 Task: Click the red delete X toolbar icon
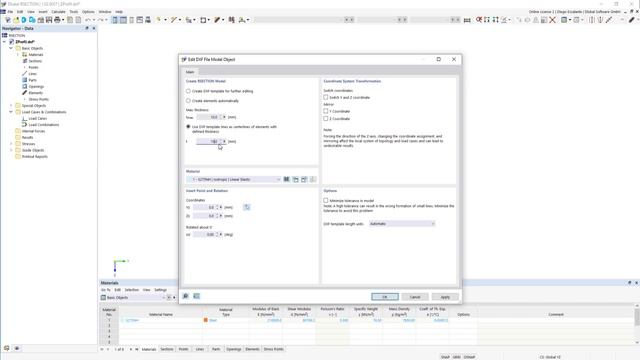(x=552, y=20)
